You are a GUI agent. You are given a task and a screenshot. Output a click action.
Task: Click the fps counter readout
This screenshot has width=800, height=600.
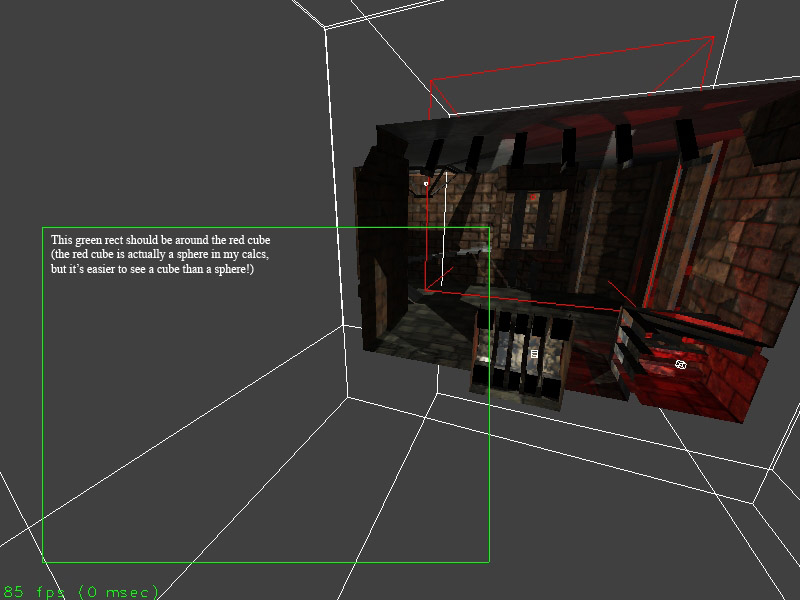[81, 592]
